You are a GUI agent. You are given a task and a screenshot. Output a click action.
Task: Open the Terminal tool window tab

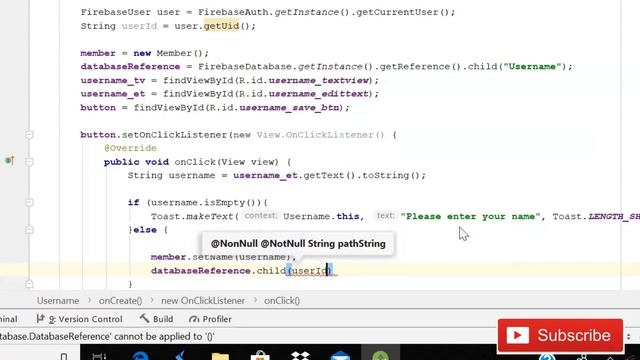[8, 319]
